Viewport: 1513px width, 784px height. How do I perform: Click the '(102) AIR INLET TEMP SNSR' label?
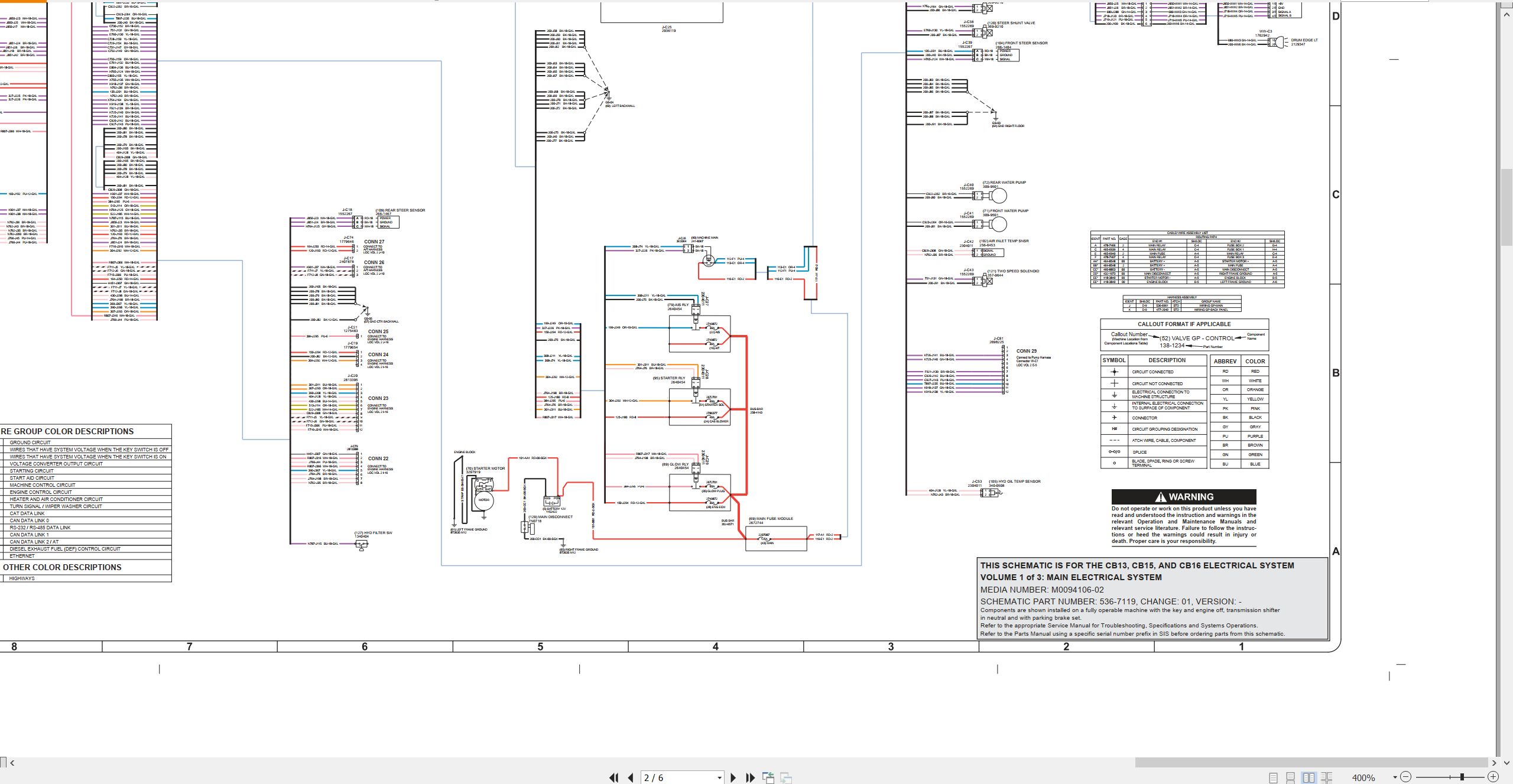pos(1004,241)
